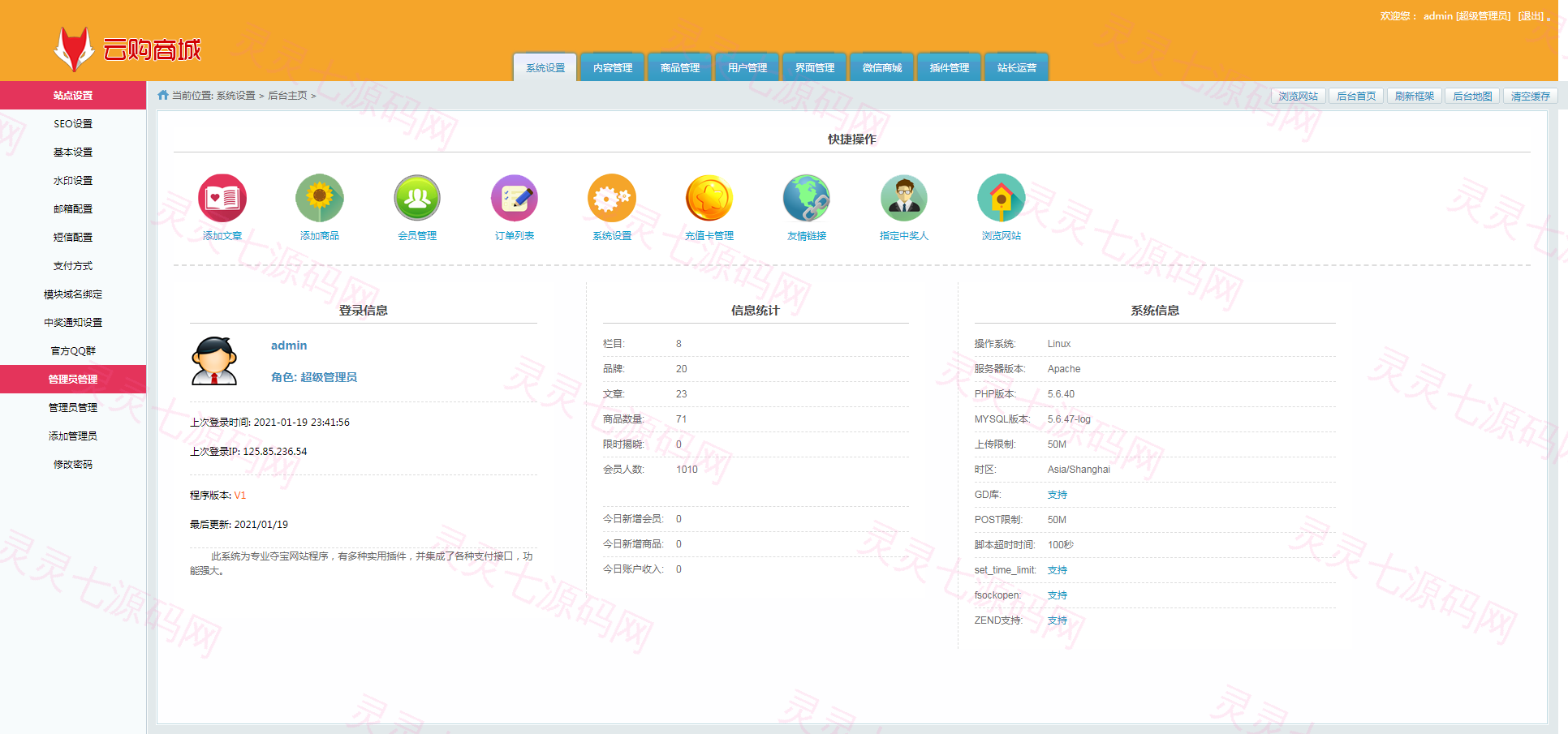Screen dimensions: 1568x734
Task: Open the 充值卡管理 coin icon
Action: tap(709, 198)
